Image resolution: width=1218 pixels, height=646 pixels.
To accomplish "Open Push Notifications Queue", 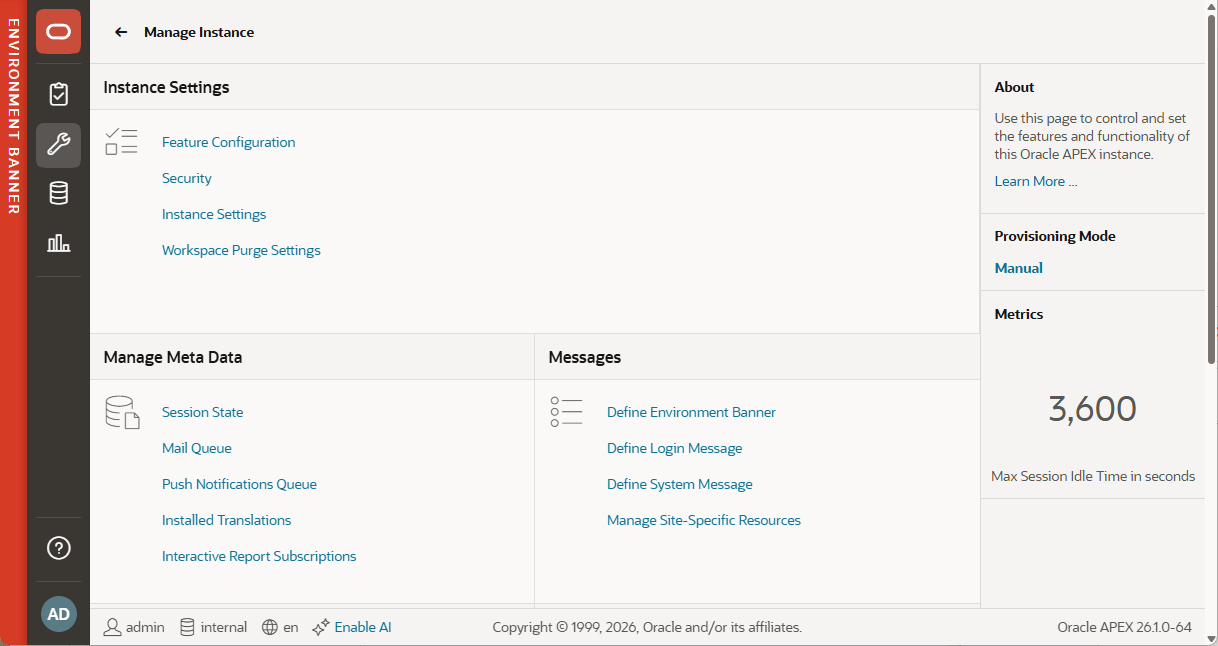I will 239,484.
